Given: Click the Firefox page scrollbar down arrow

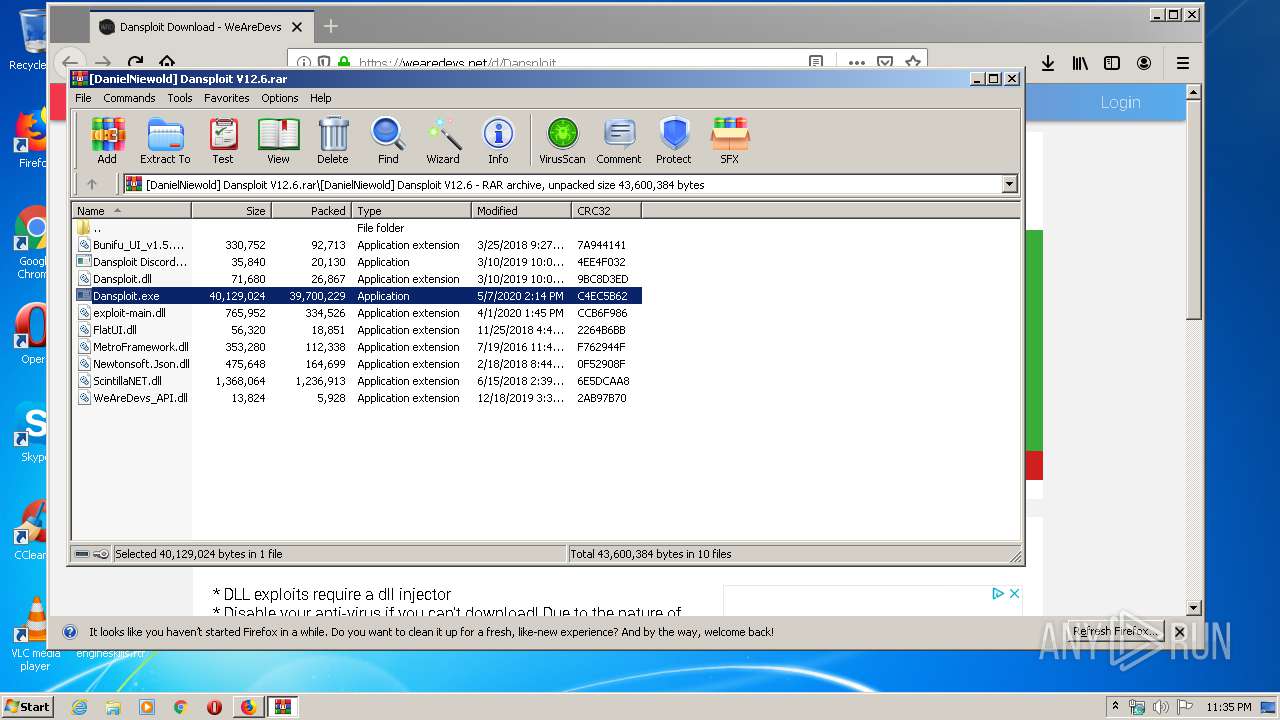Looking at the screenshot, I should click(x=1193, y=607).
